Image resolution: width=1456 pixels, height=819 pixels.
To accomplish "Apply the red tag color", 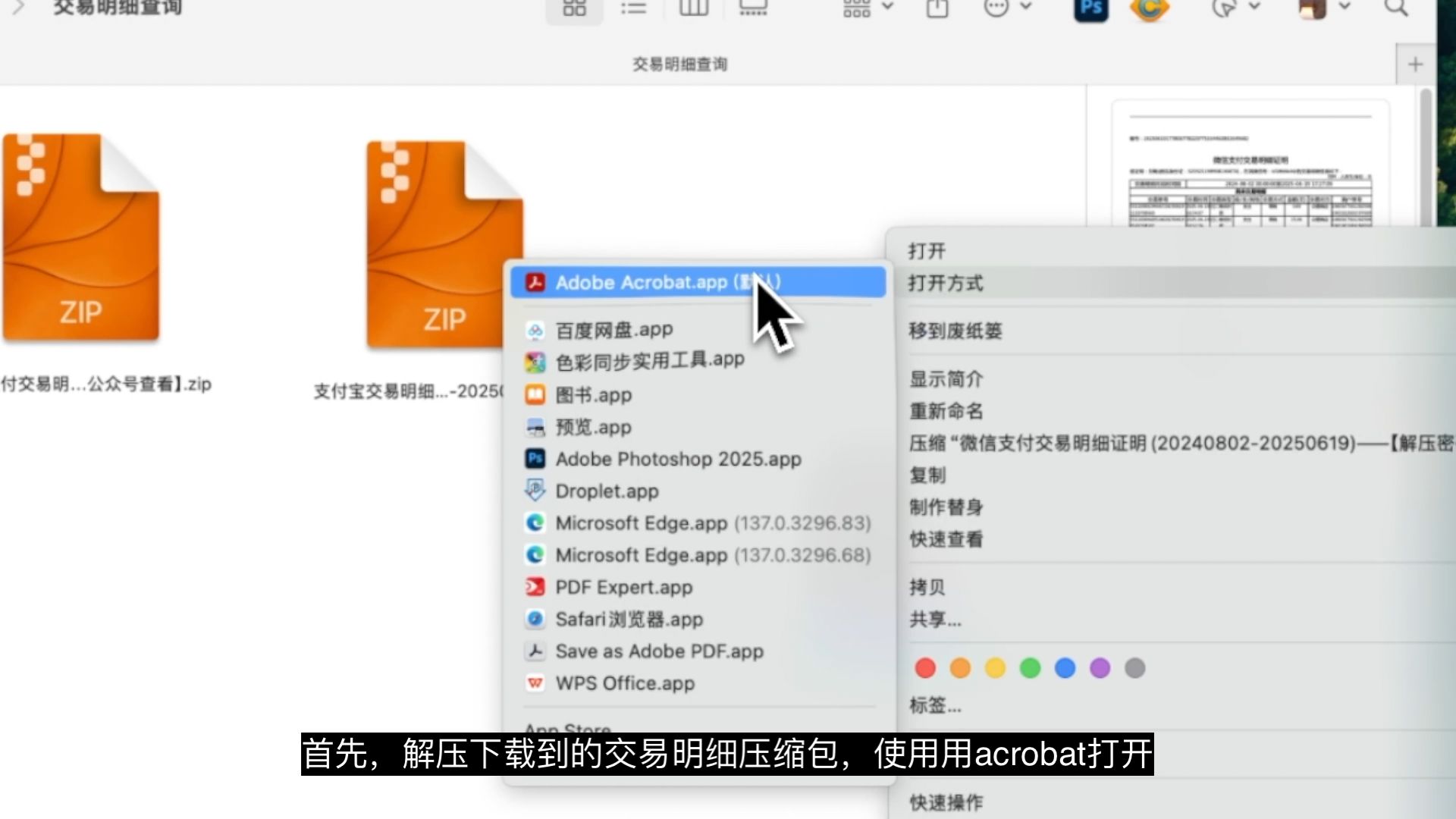I will tap(925, 668).
